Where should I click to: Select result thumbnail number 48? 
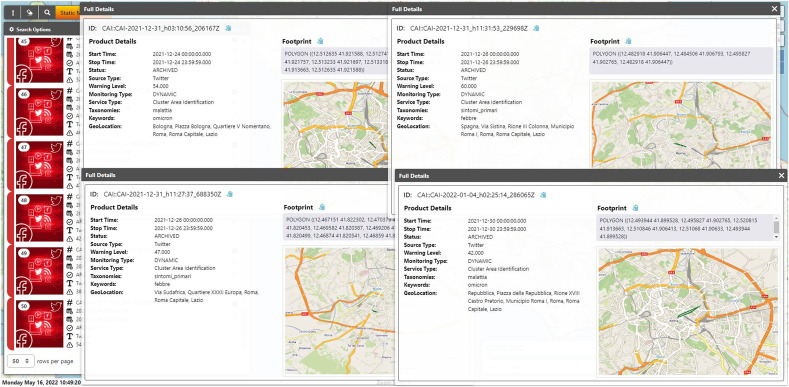coord(39,217)
